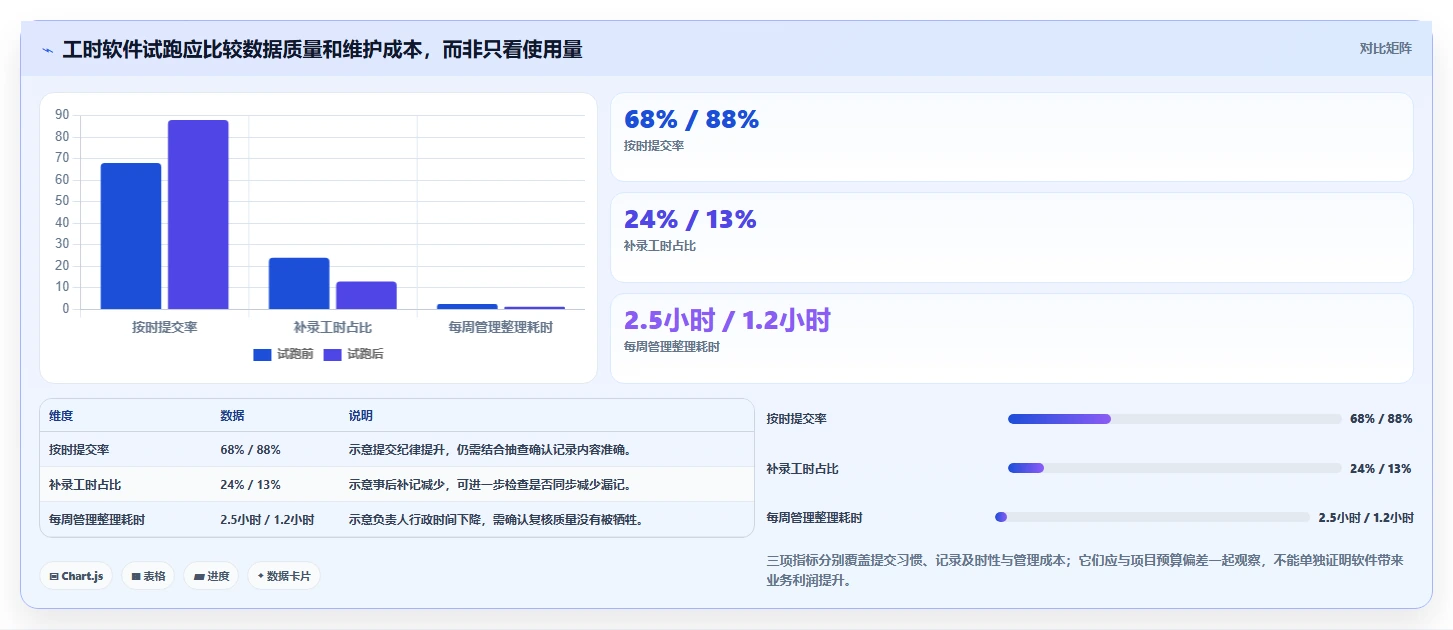Screen dimensions: 1453x630
Task: Click the description starting 示意负责人行政时间下降
Action: (497, 520)
